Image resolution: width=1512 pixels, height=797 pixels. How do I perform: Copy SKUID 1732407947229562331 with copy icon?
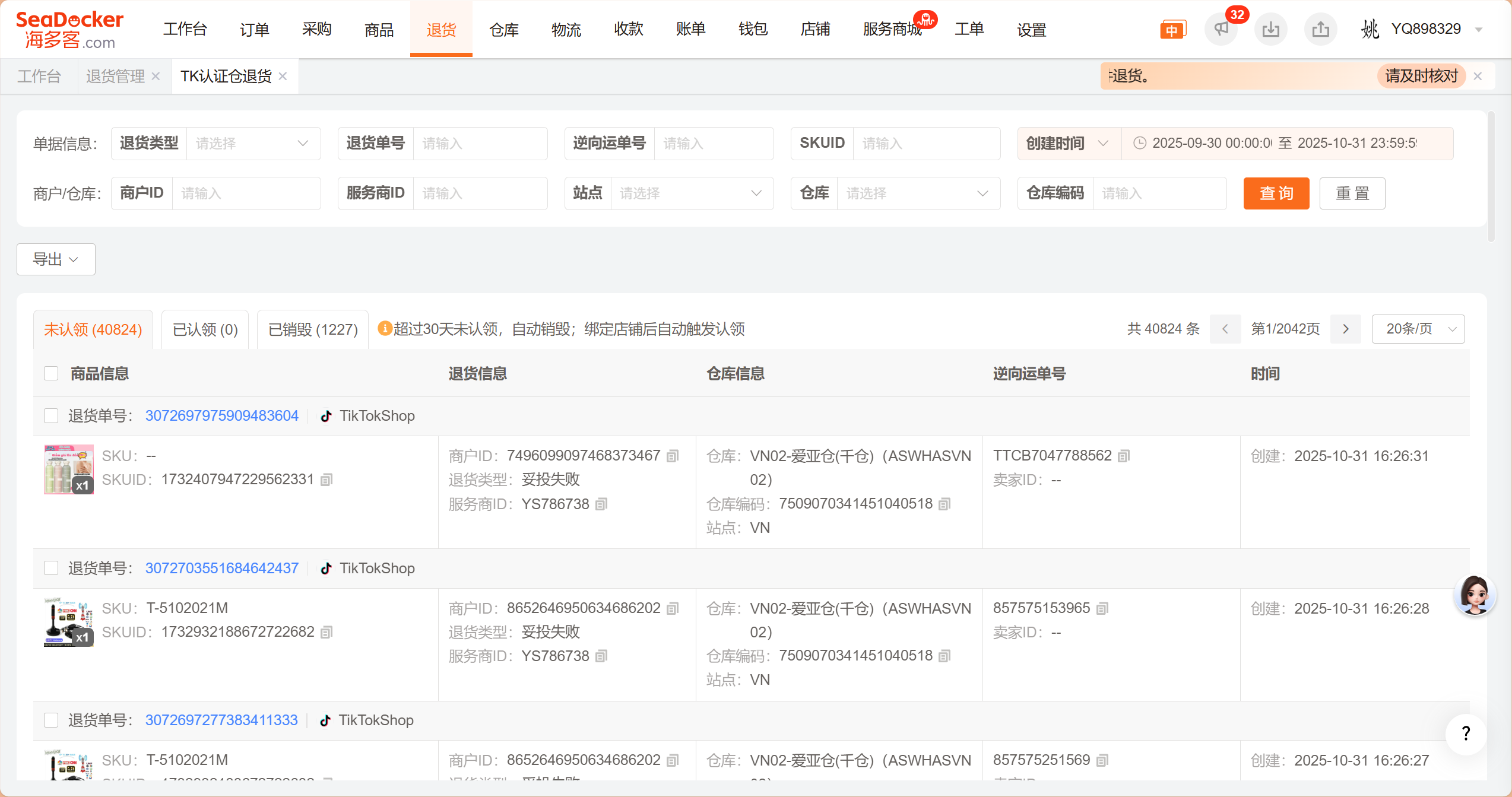click(327, 480)
